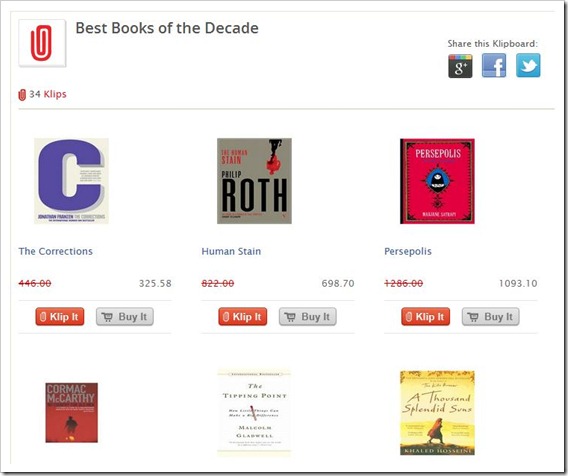Select the Persepolis book cover
The height and width of the screenshot is (476, 568).
tap(437, 181)
